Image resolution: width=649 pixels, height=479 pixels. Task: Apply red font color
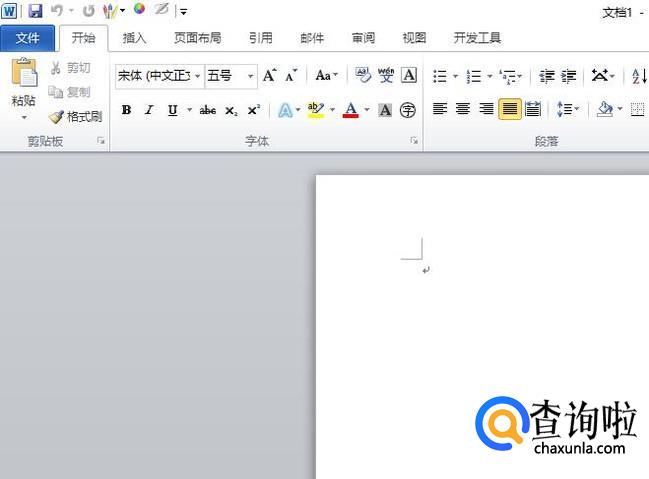pos(351,110)
